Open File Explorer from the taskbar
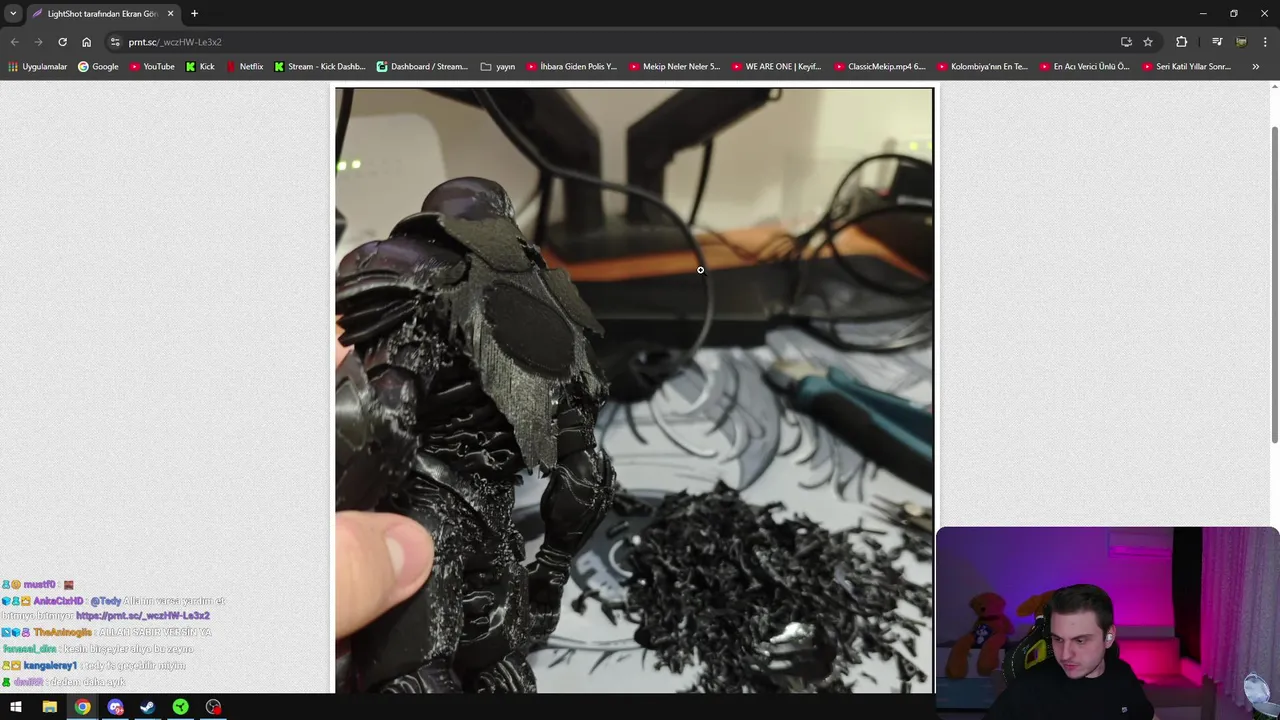This screenshot has width=1280, height=720. pos(49,707)
